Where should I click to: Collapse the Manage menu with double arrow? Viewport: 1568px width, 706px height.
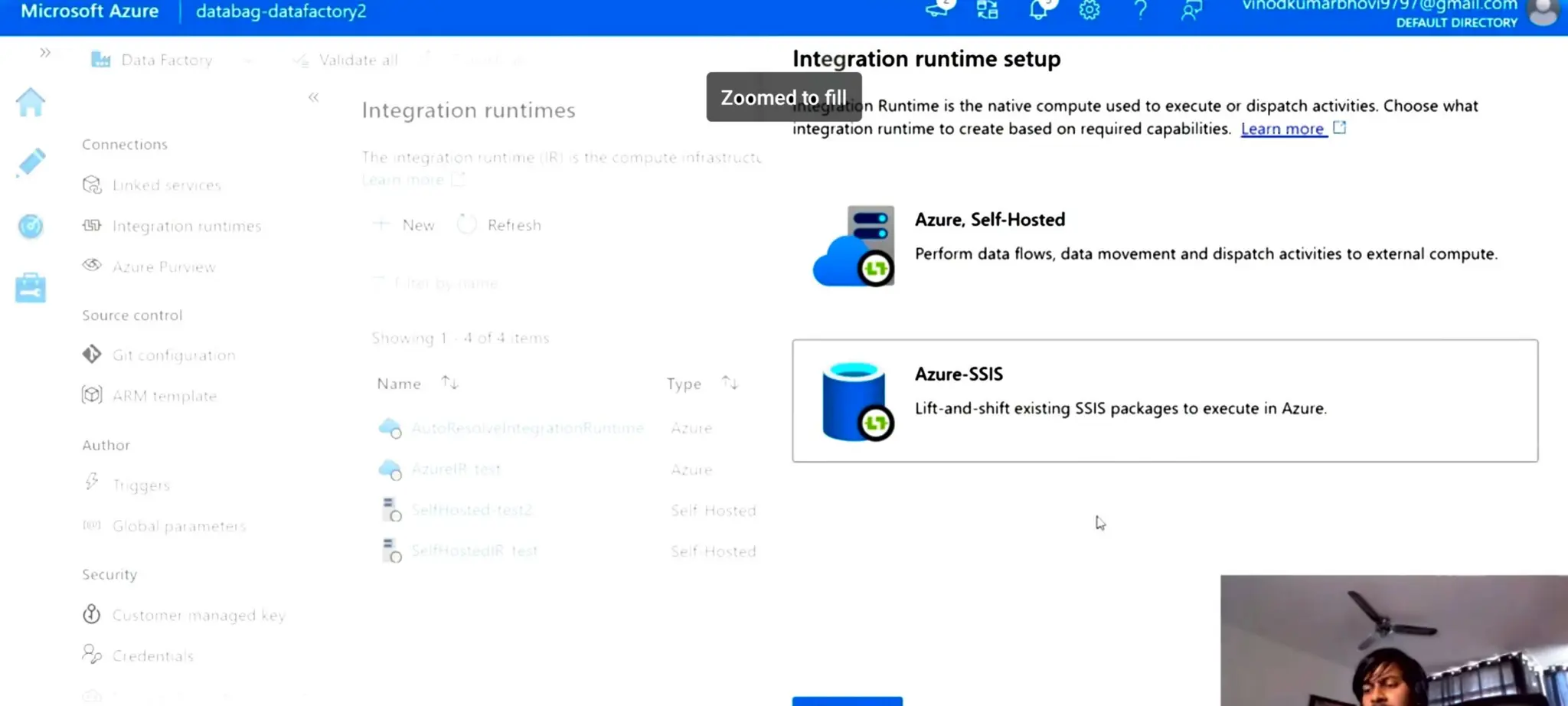(x=313, y=97)
